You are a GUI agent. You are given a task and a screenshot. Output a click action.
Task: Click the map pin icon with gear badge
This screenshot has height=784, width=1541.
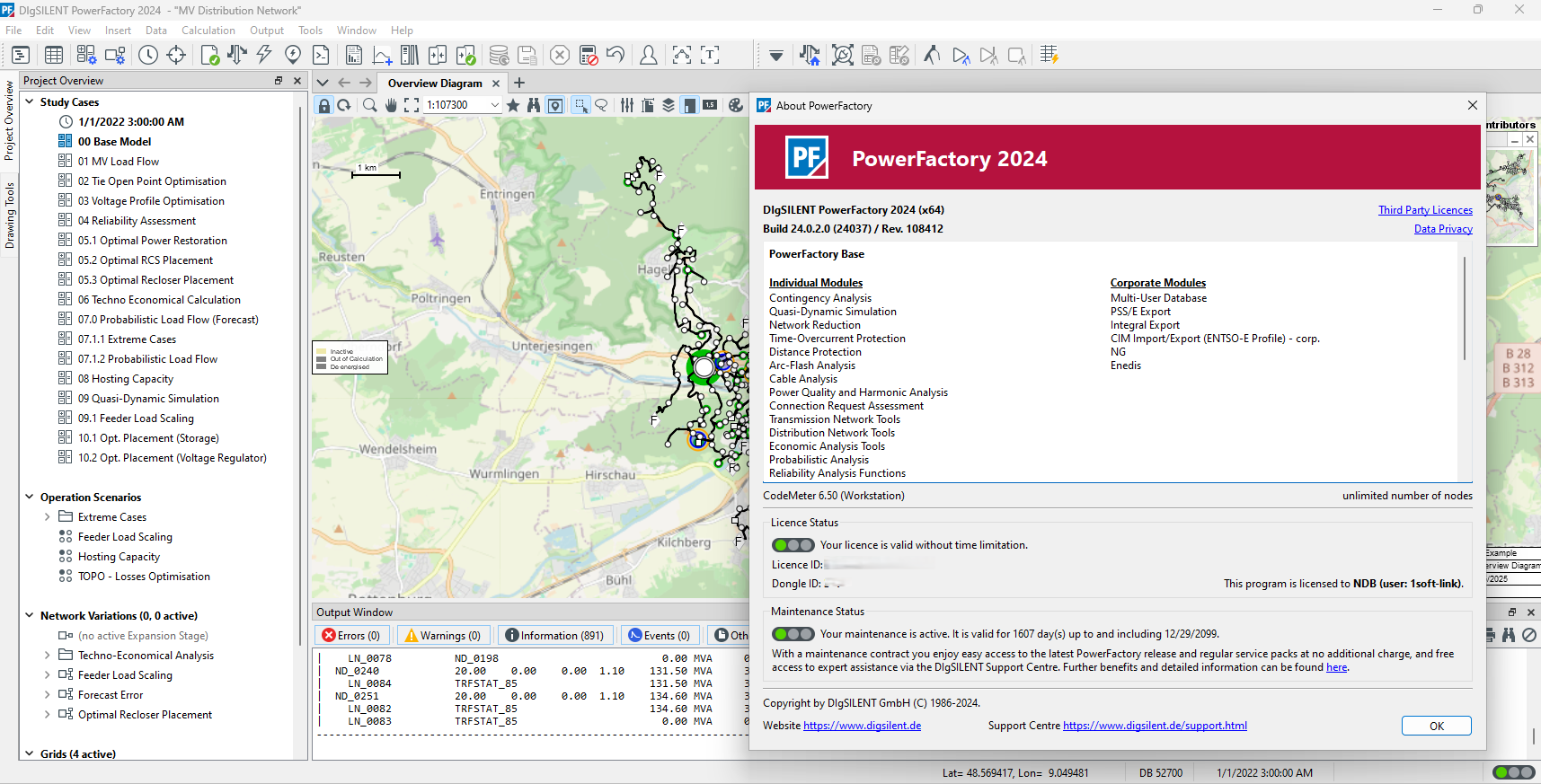point(293,55)
